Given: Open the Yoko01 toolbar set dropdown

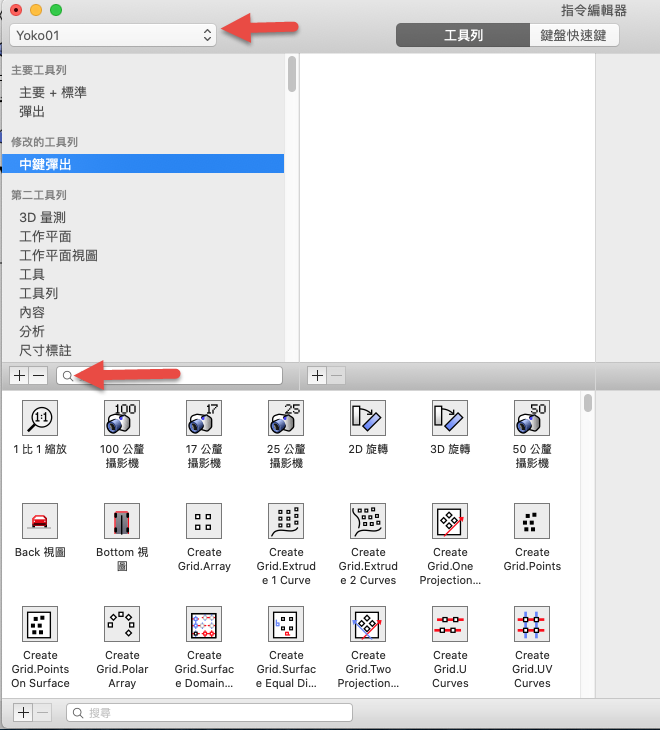Looking at the screenshot, I should coord(113,35).
